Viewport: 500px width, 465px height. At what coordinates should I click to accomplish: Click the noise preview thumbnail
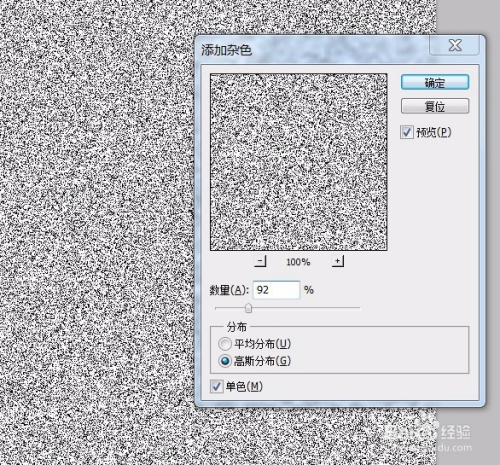tap(299, 162)
